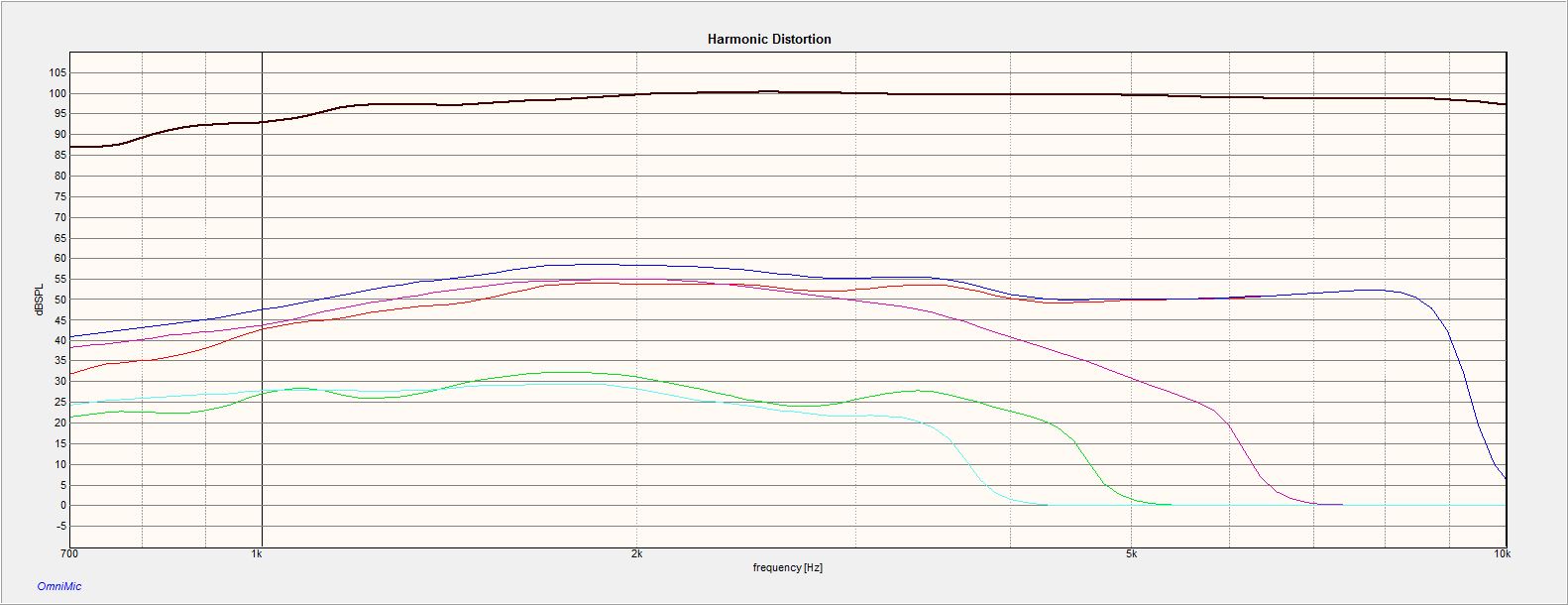Click the 10 value on y-axis
Viewport: 1568px width, 605px height.
point(60,464)
